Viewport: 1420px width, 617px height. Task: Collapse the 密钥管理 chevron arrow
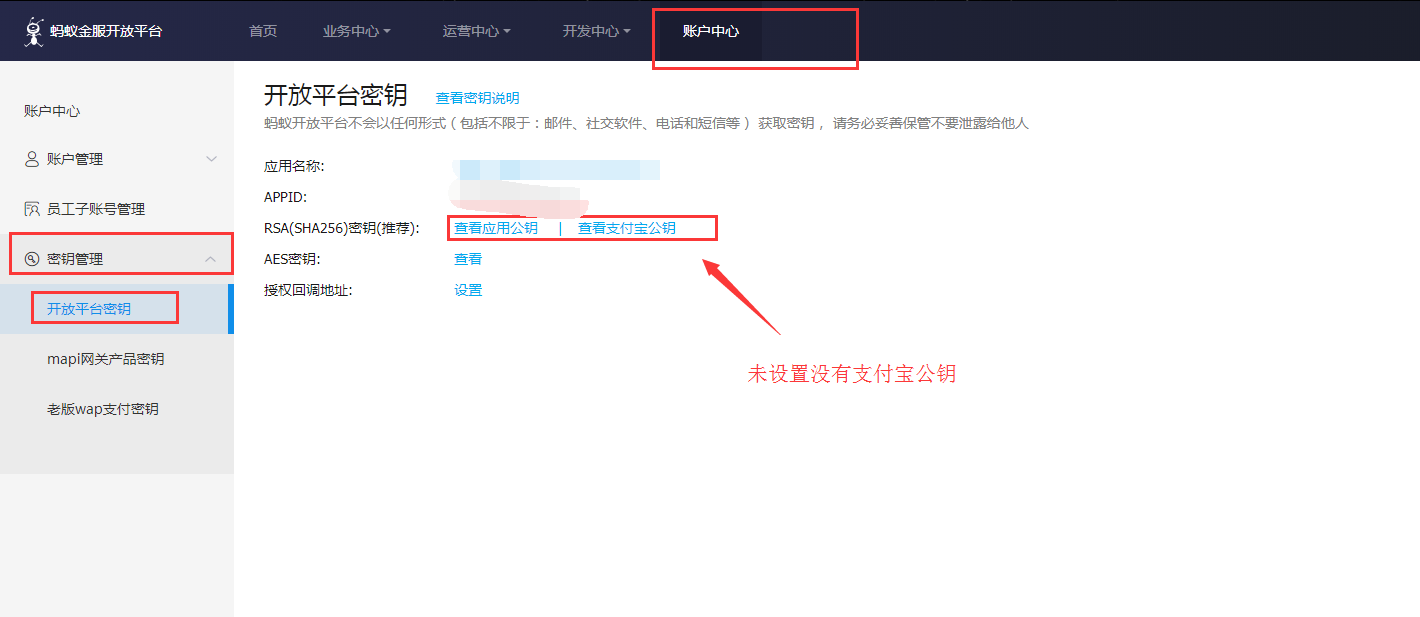pyautogui.click(x=211, y=259)
